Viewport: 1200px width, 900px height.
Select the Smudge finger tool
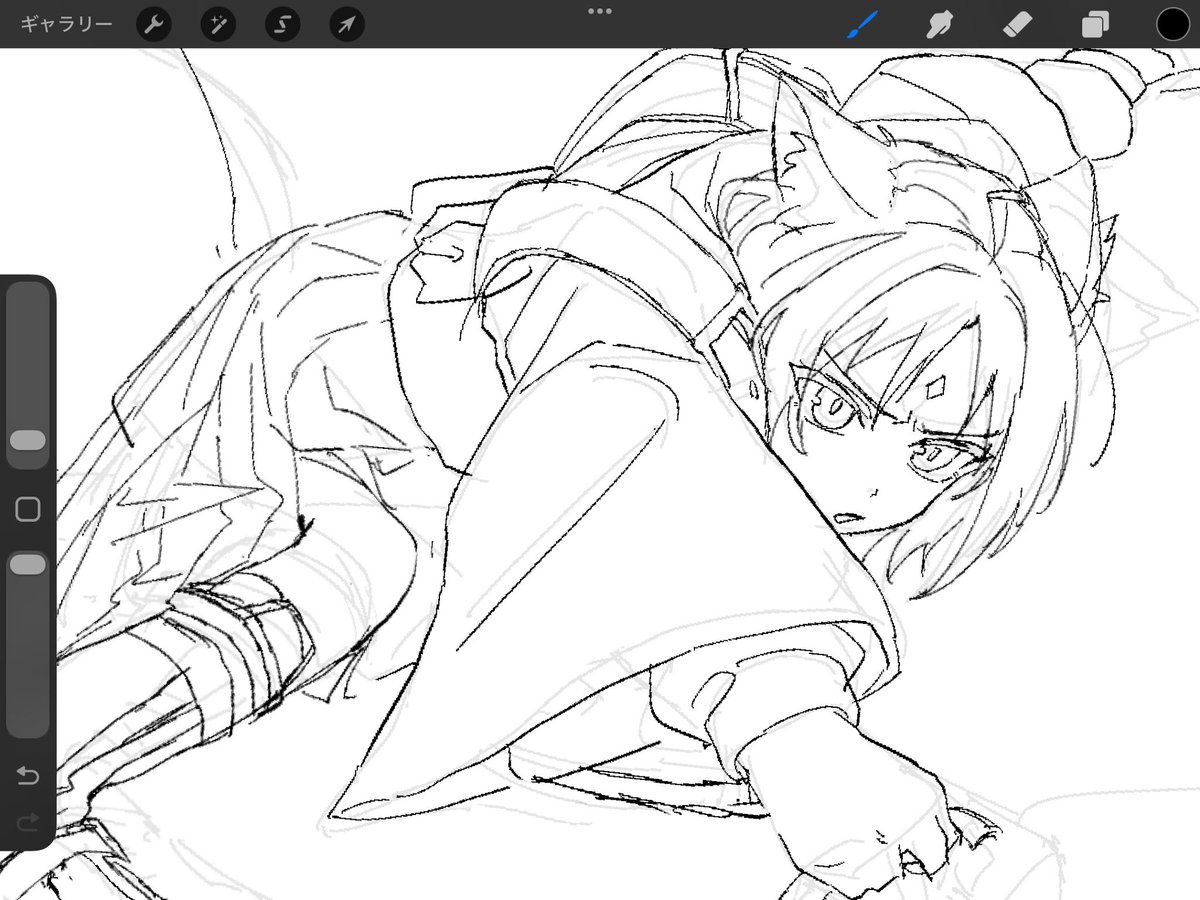[x=938, y=25]
